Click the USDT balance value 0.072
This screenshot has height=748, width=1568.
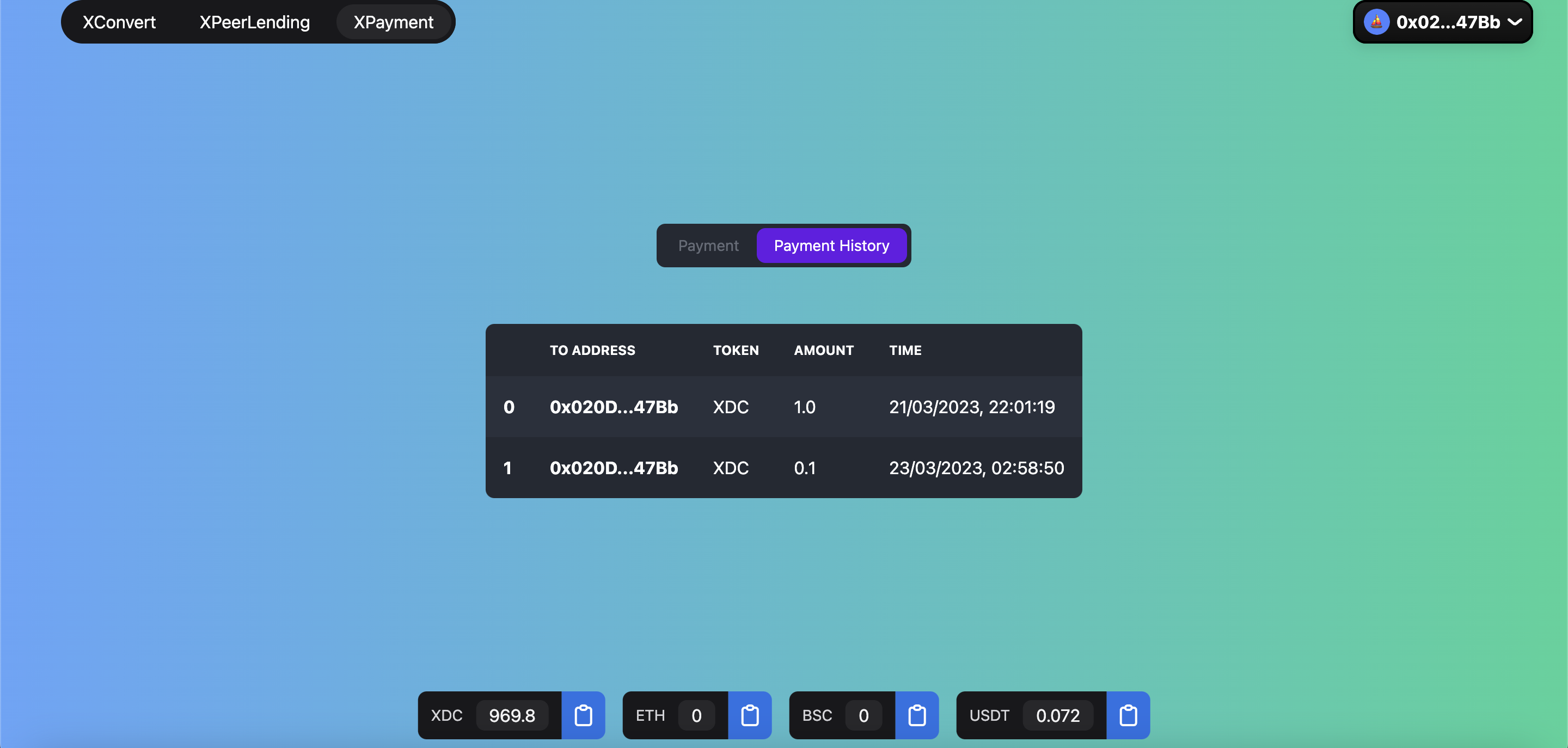click(x=1057, y=716)
